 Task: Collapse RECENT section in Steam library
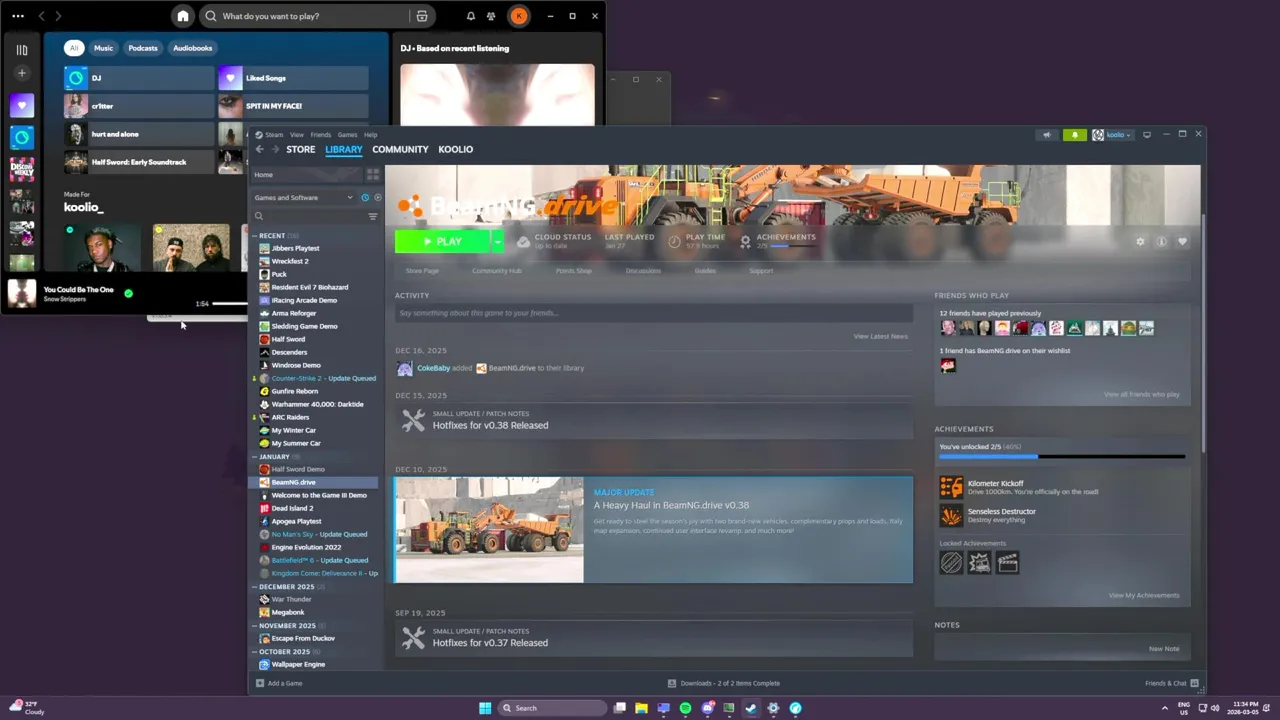point(255,236)
